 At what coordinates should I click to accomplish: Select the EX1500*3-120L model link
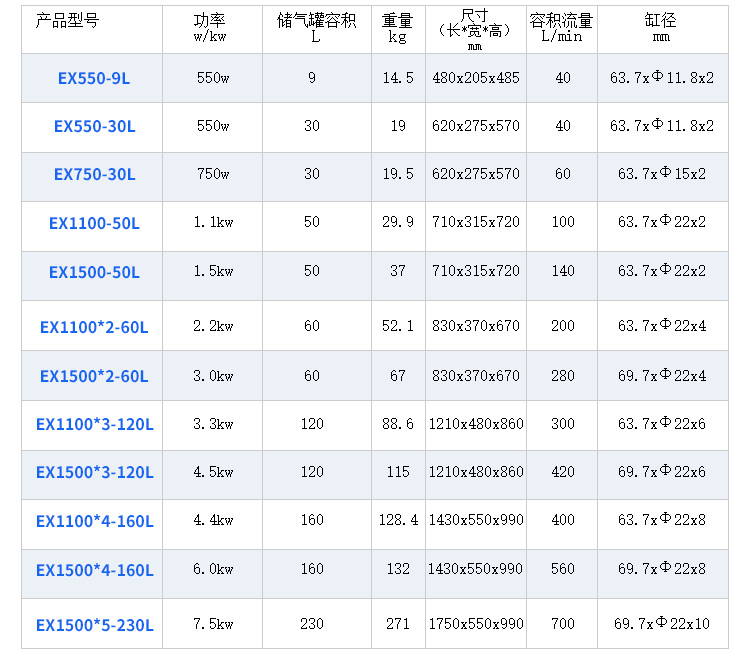(94, 472)
